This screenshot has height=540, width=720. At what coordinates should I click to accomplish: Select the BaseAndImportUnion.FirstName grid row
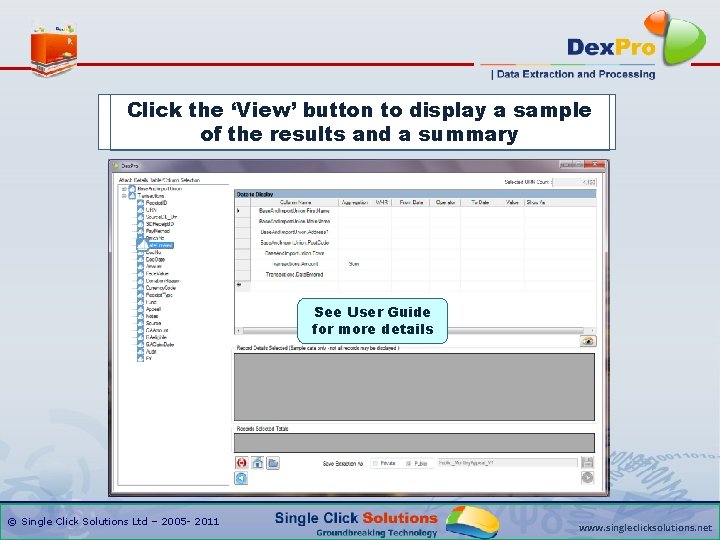click(x=416, y=211)
